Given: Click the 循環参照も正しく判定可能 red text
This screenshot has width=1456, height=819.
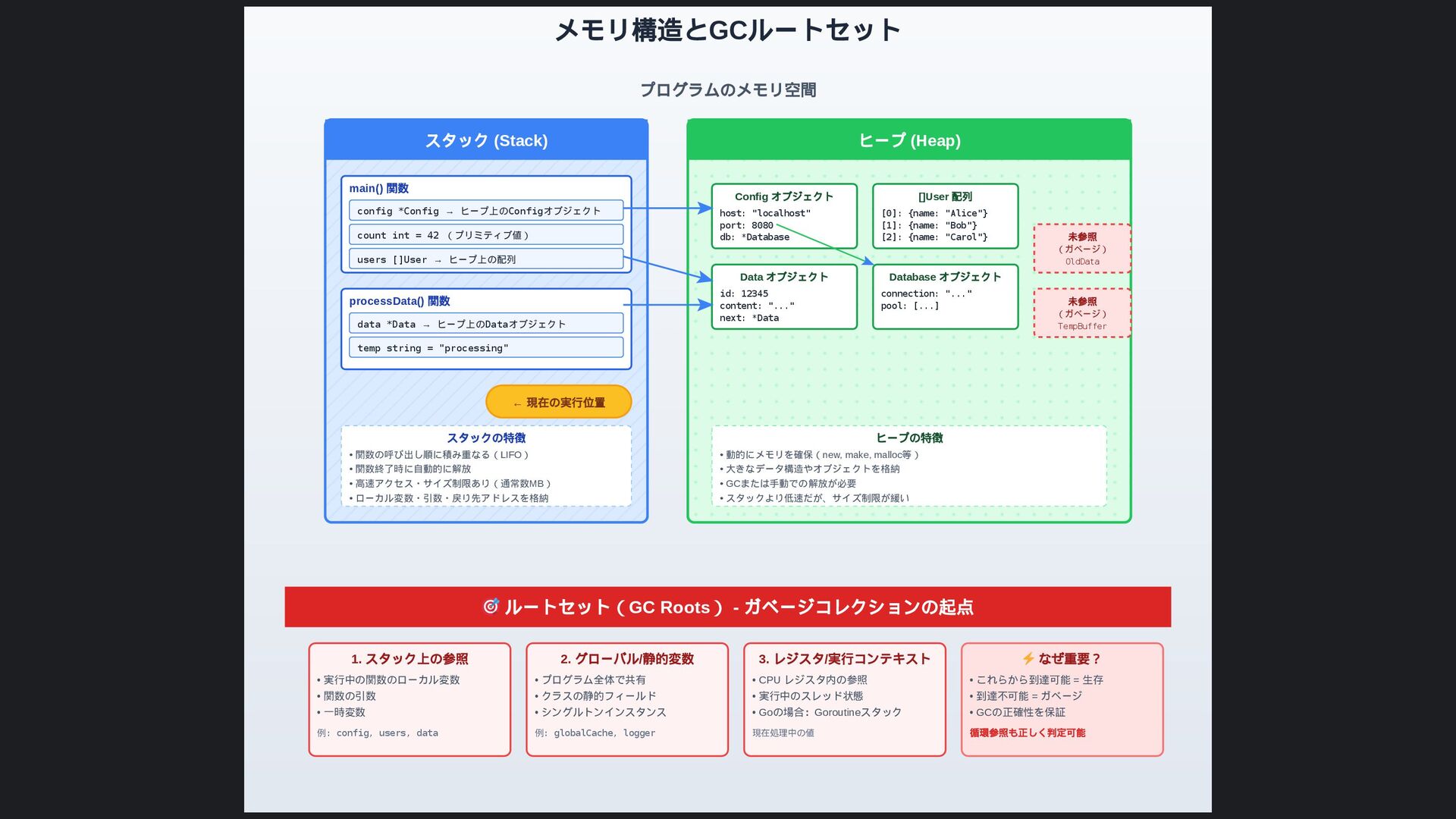Looking at the screenshot, I should (1027, 733).
